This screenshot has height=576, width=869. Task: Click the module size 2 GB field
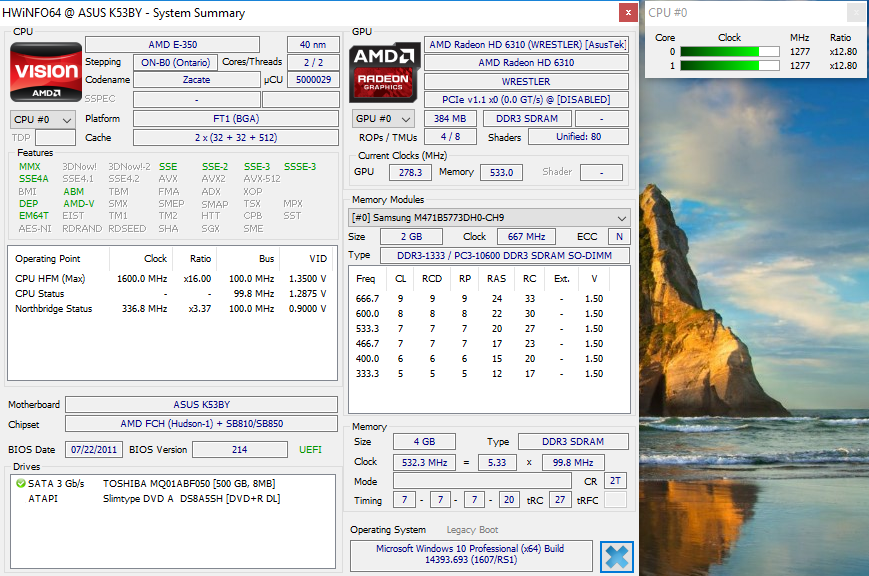pos(411,237)
